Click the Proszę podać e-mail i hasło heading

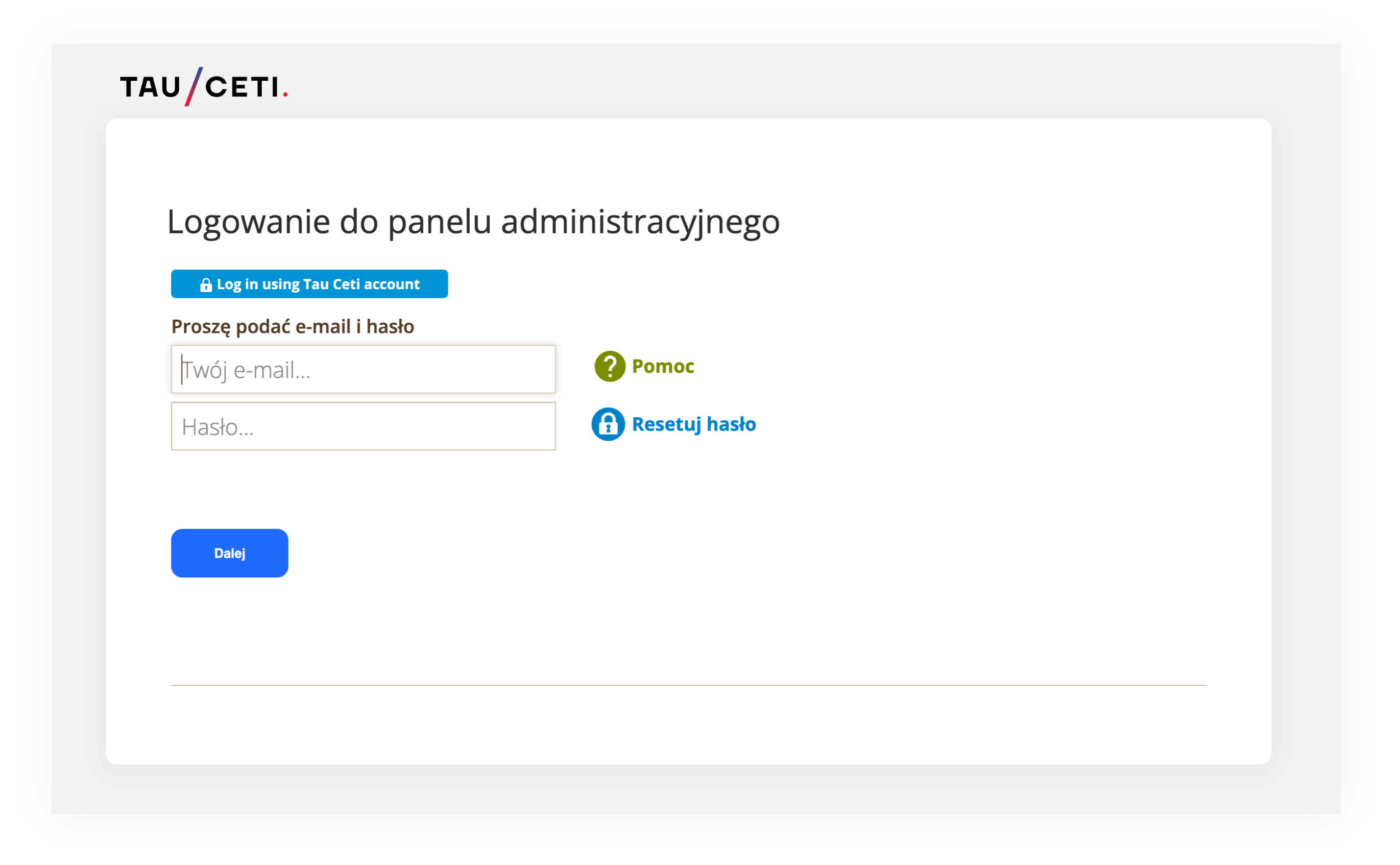click(293, 326)
